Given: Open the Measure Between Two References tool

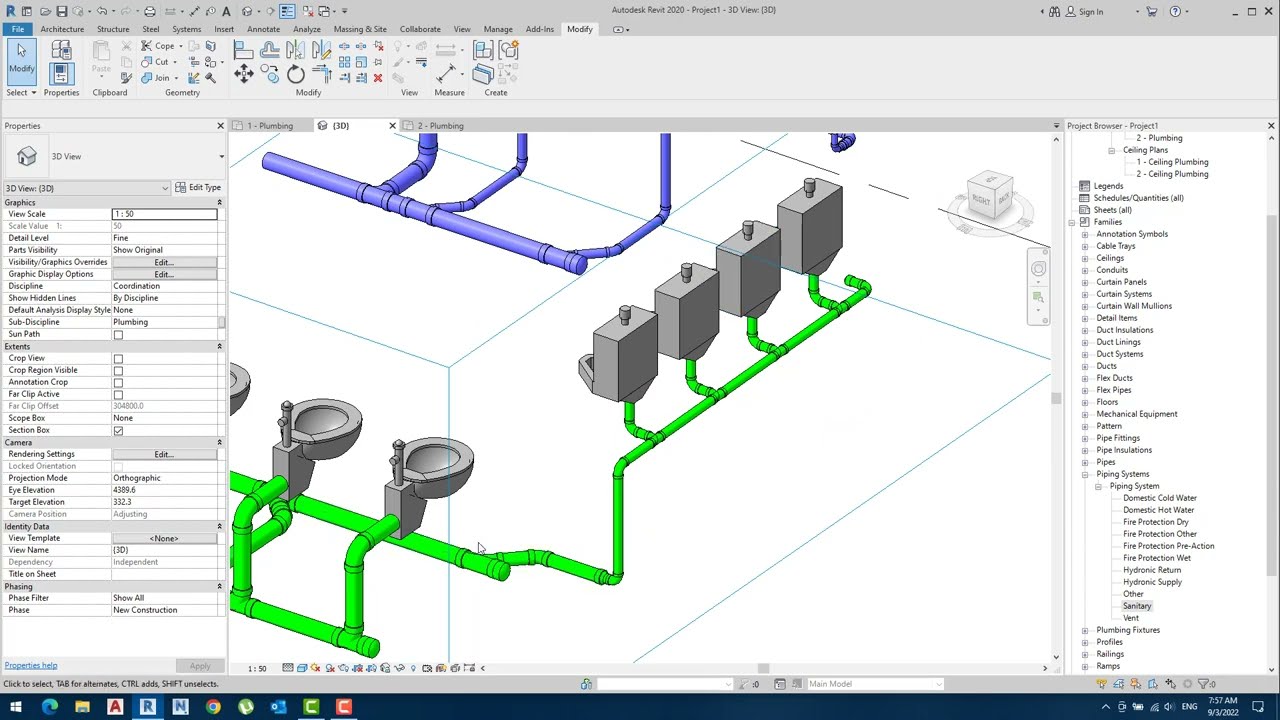Looking at the screenshot, I should point(447,73).
